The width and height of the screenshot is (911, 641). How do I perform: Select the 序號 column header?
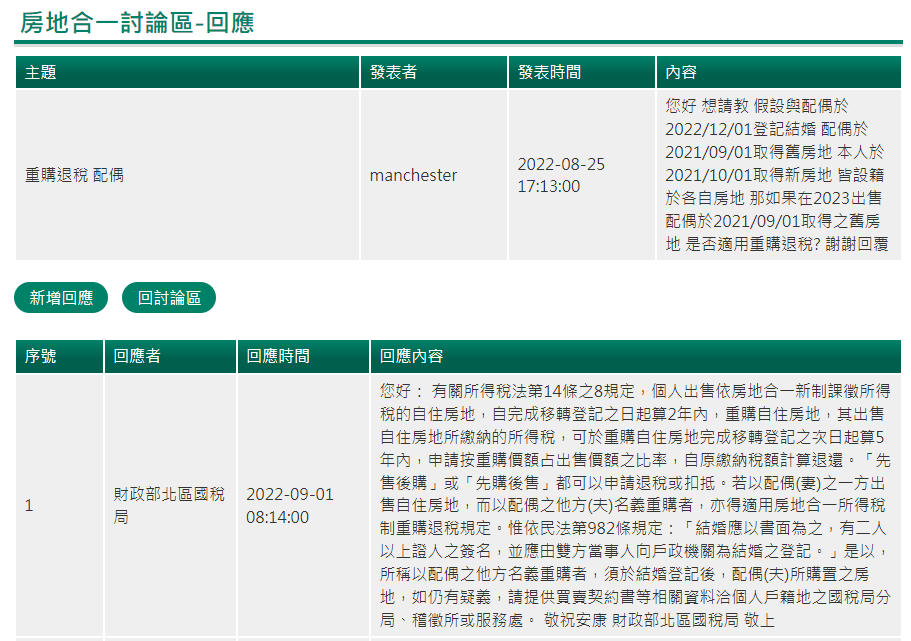[41, 356]
